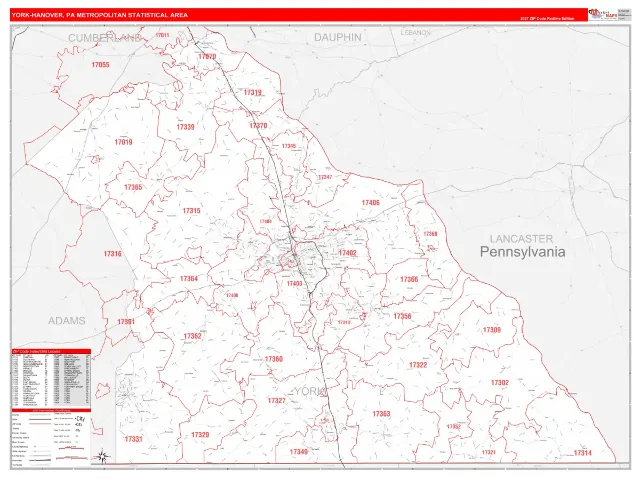Viewport: 640px width, 480px height.
Task: Select ZIP code 17339 label
Action: tap(185, 127)
